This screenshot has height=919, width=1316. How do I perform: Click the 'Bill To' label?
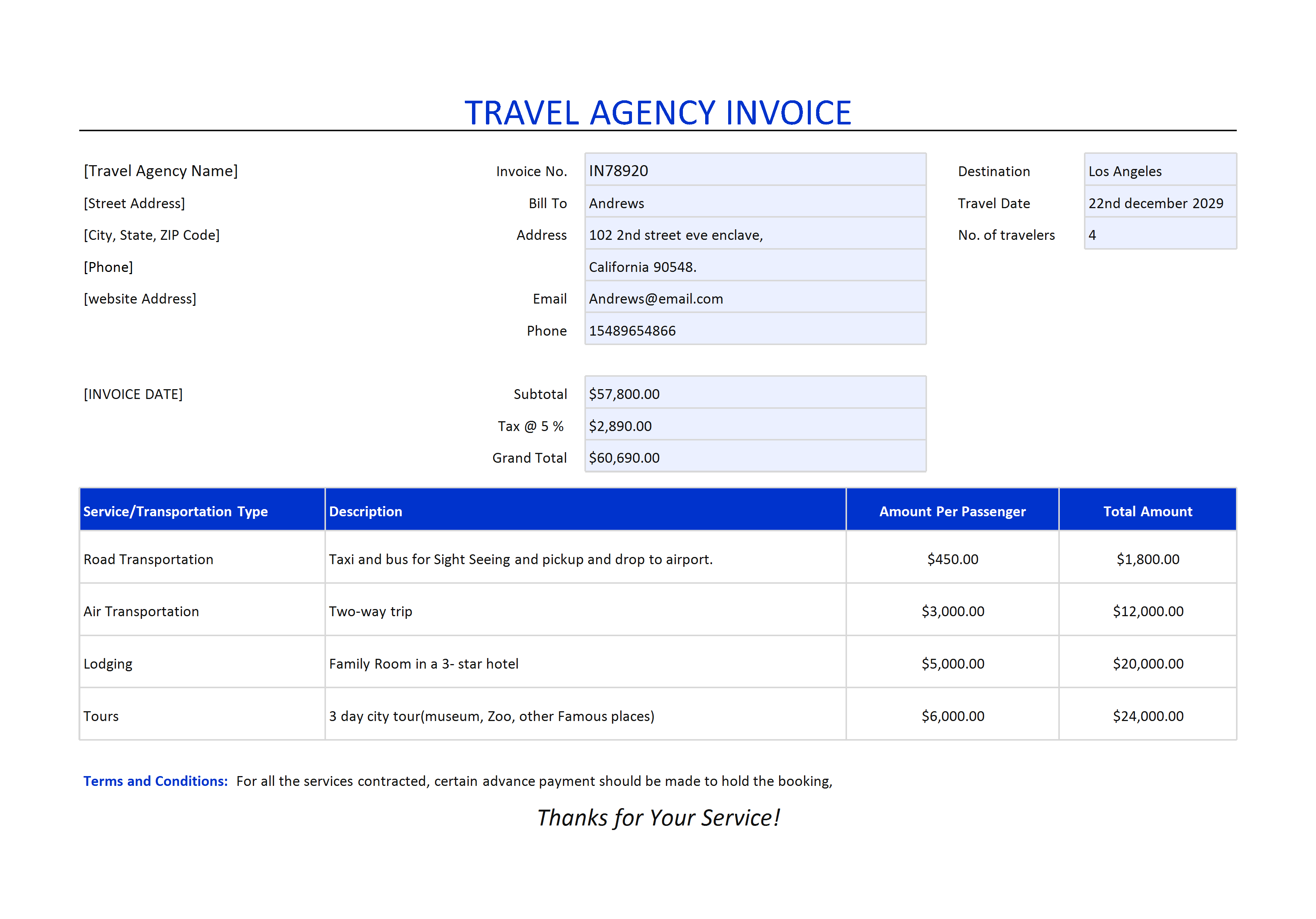click(547, 203)
